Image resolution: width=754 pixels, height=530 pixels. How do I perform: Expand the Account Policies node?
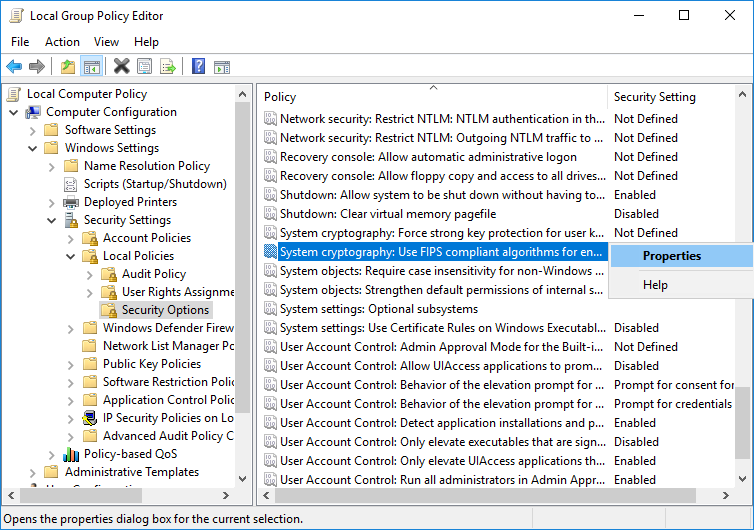click(70, 238)
